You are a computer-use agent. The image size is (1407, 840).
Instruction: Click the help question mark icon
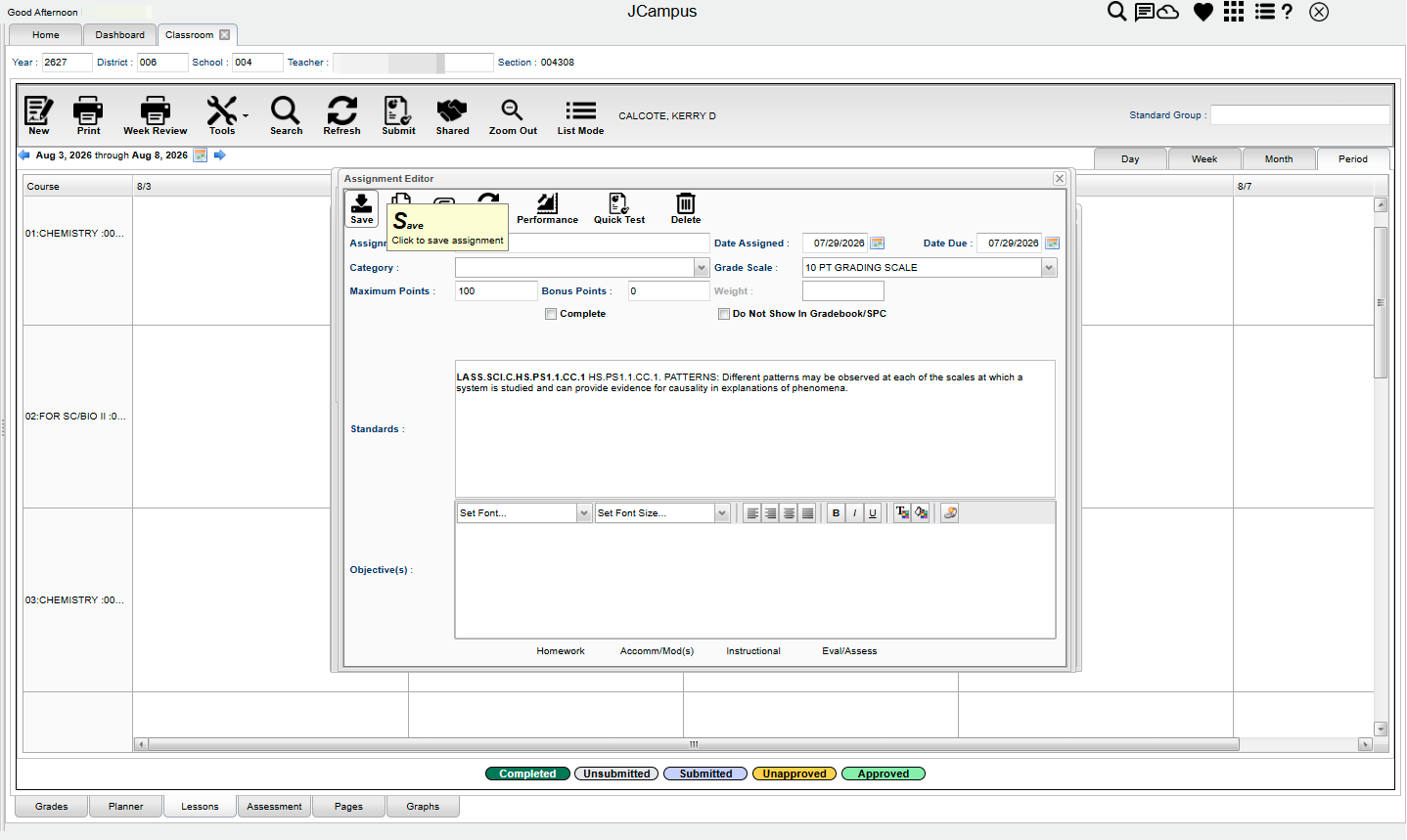(x=1287, y=12)
